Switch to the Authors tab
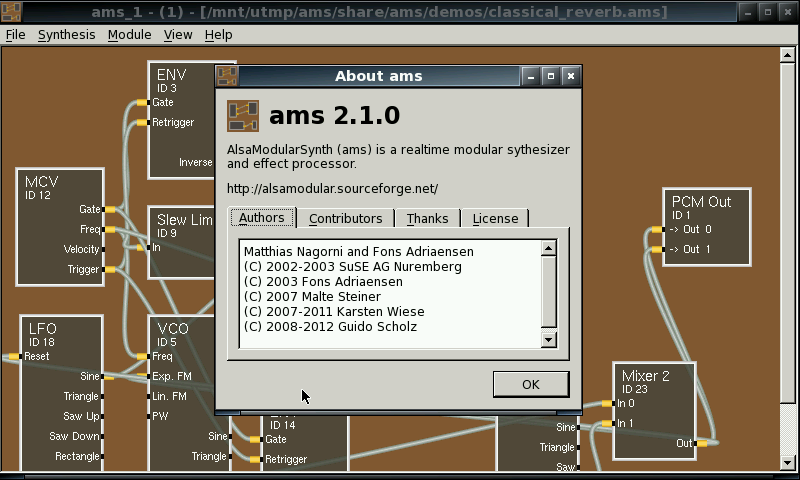The image size is (800, 480). (x=262, y=218)
